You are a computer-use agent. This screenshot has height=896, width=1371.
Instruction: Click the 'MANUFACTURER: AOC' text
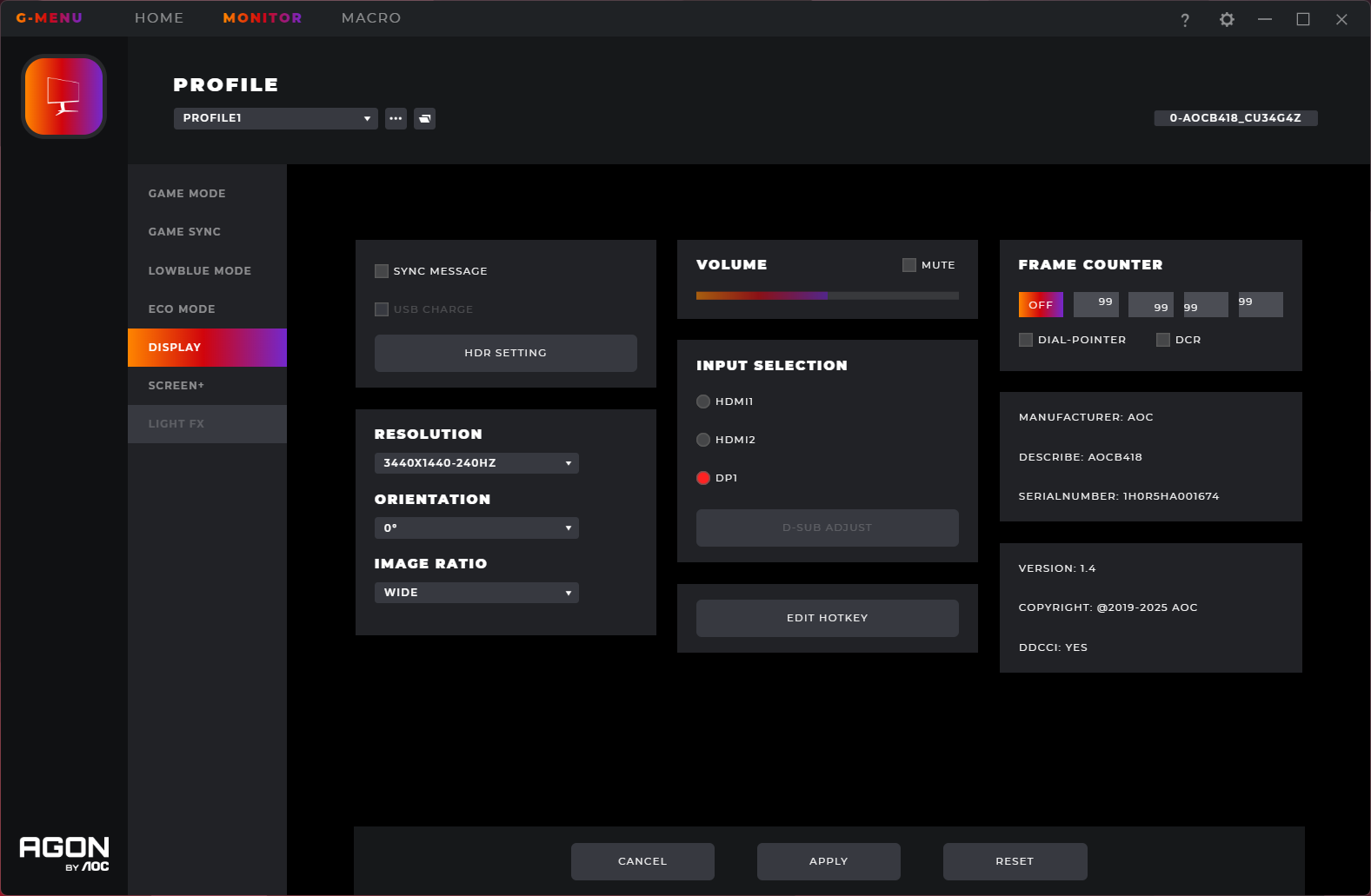click(1086, 417)
